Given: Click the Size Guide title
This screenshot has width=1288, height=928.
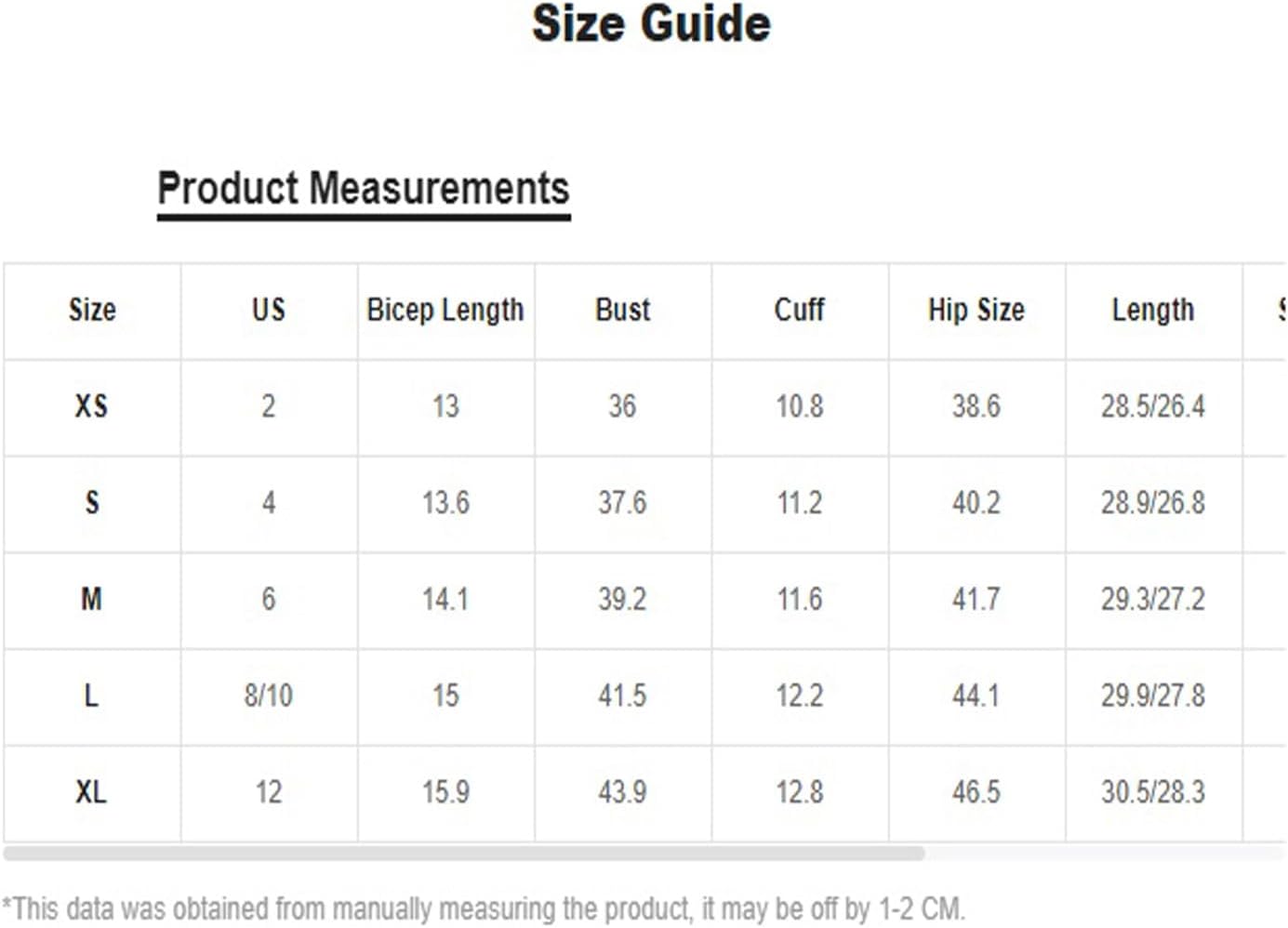Looking at the screenshot, I should (x=651, y=23).
